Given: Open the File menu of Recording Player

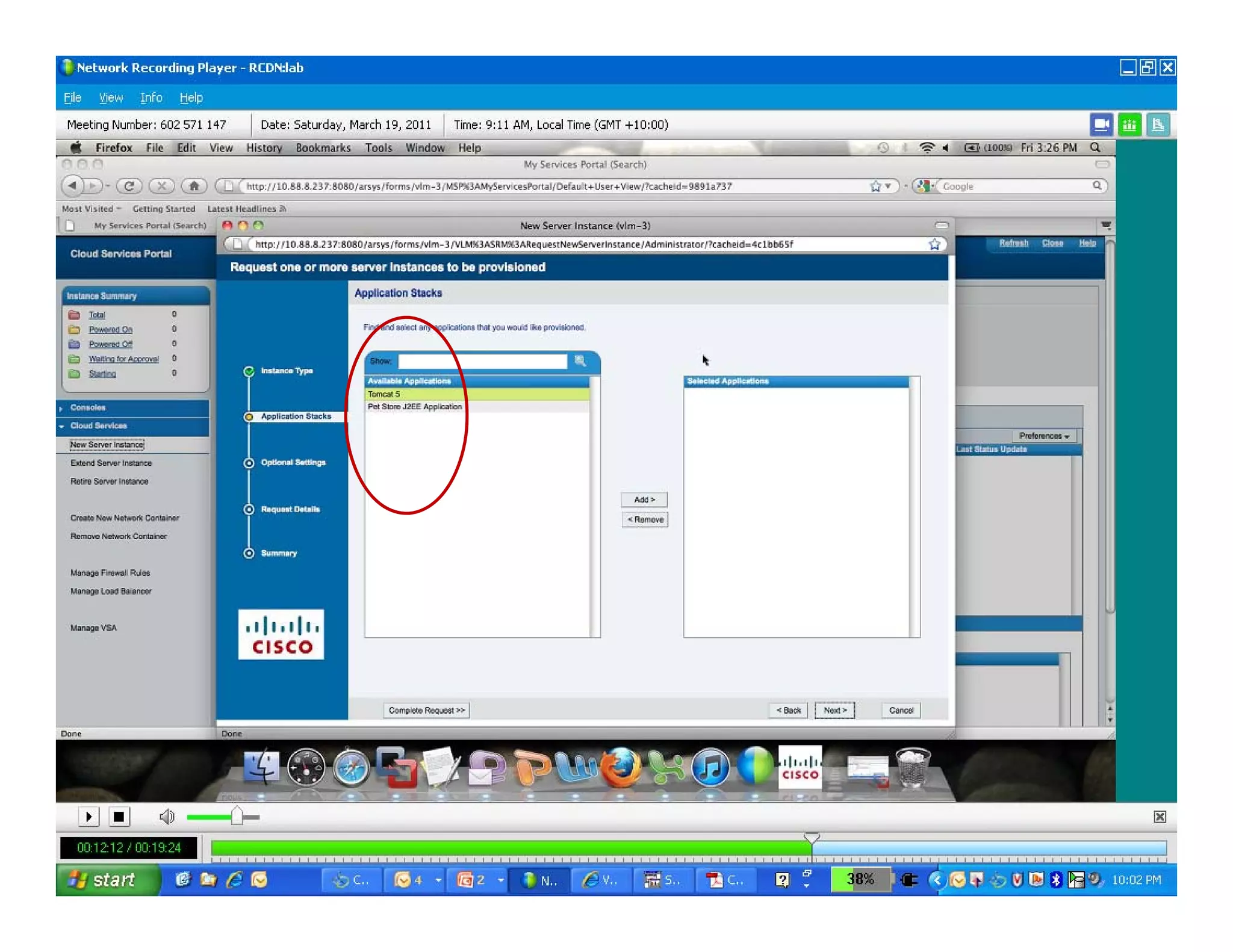Looking at the screenshot, I should tap(72, 97).
